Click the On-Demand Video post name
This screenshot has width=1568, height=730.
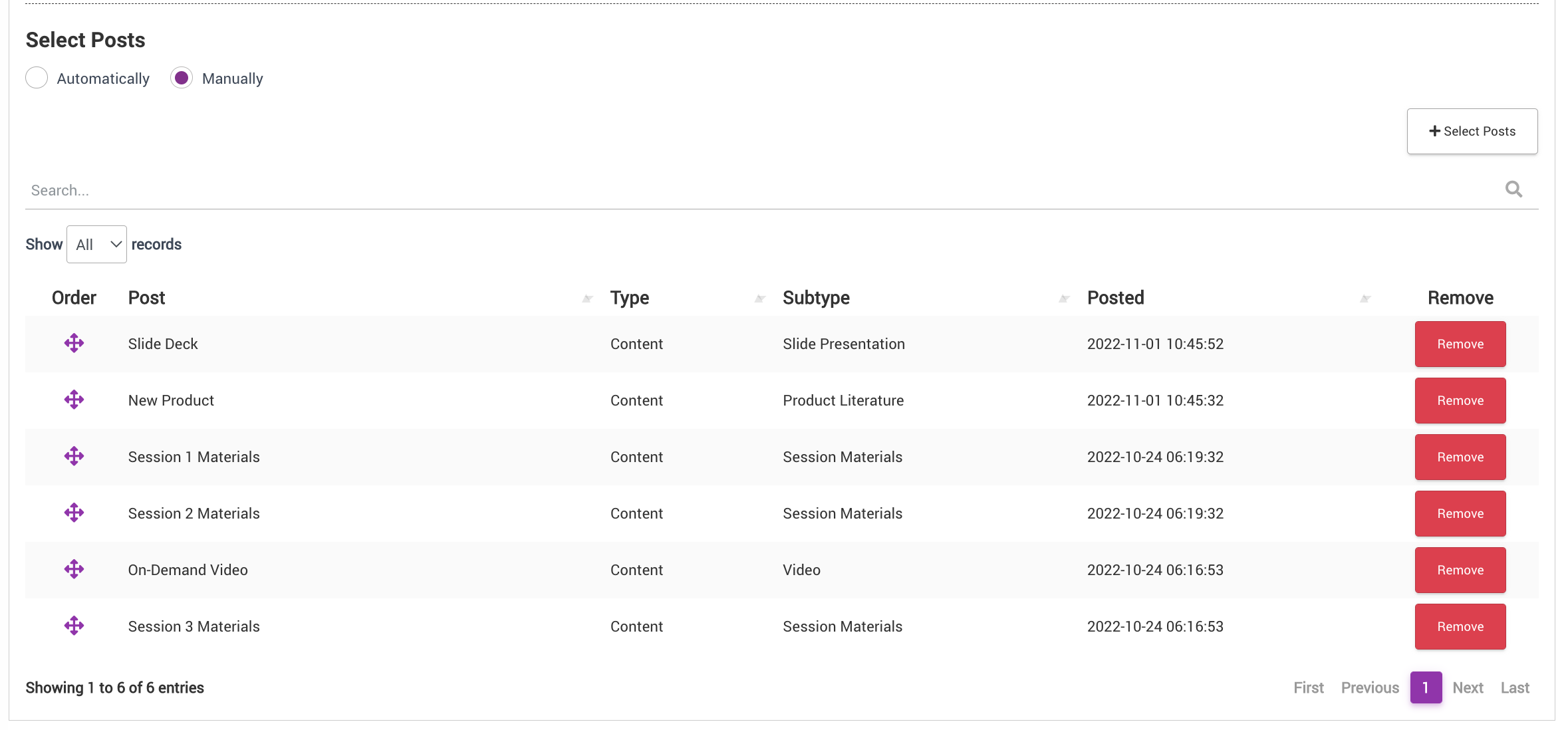point(188,570)
